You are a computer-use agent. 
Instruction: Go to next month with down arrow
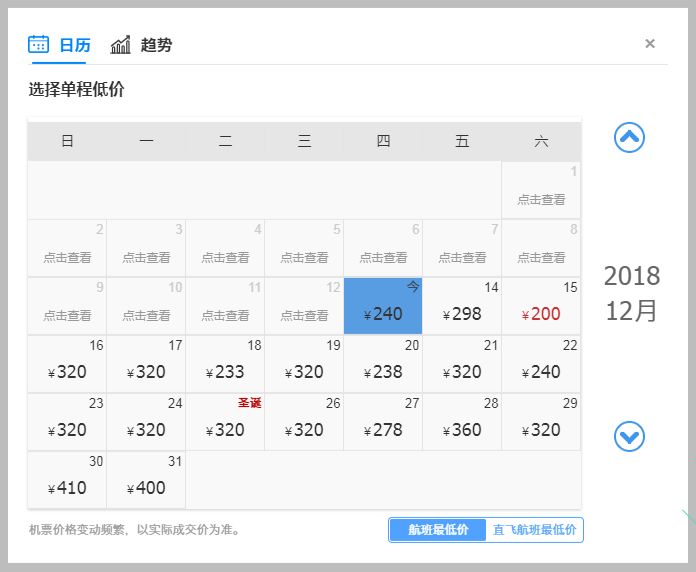coord(629,436)
